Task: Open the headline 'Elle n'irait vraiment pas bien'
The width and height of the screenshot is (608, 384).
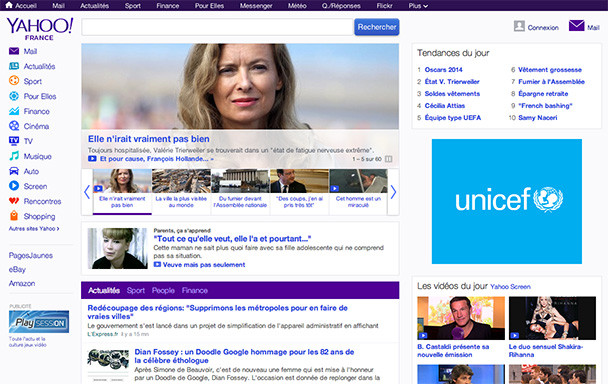Action: 149,139
